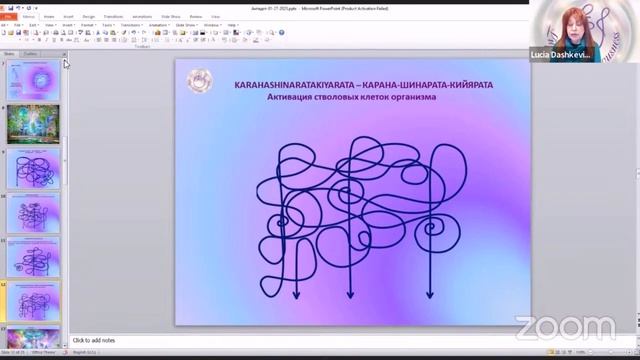
Task: Set Align Text Left
Action: [99, 40]
